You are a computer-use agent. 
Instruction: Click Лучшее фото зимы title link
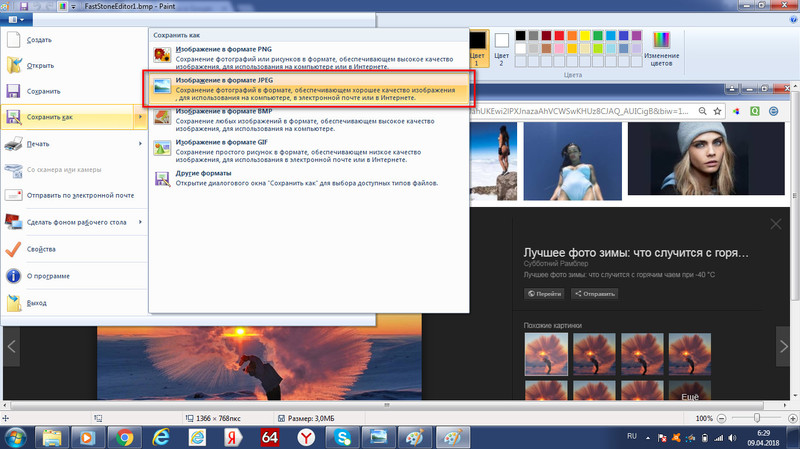[x=636, y=253]
